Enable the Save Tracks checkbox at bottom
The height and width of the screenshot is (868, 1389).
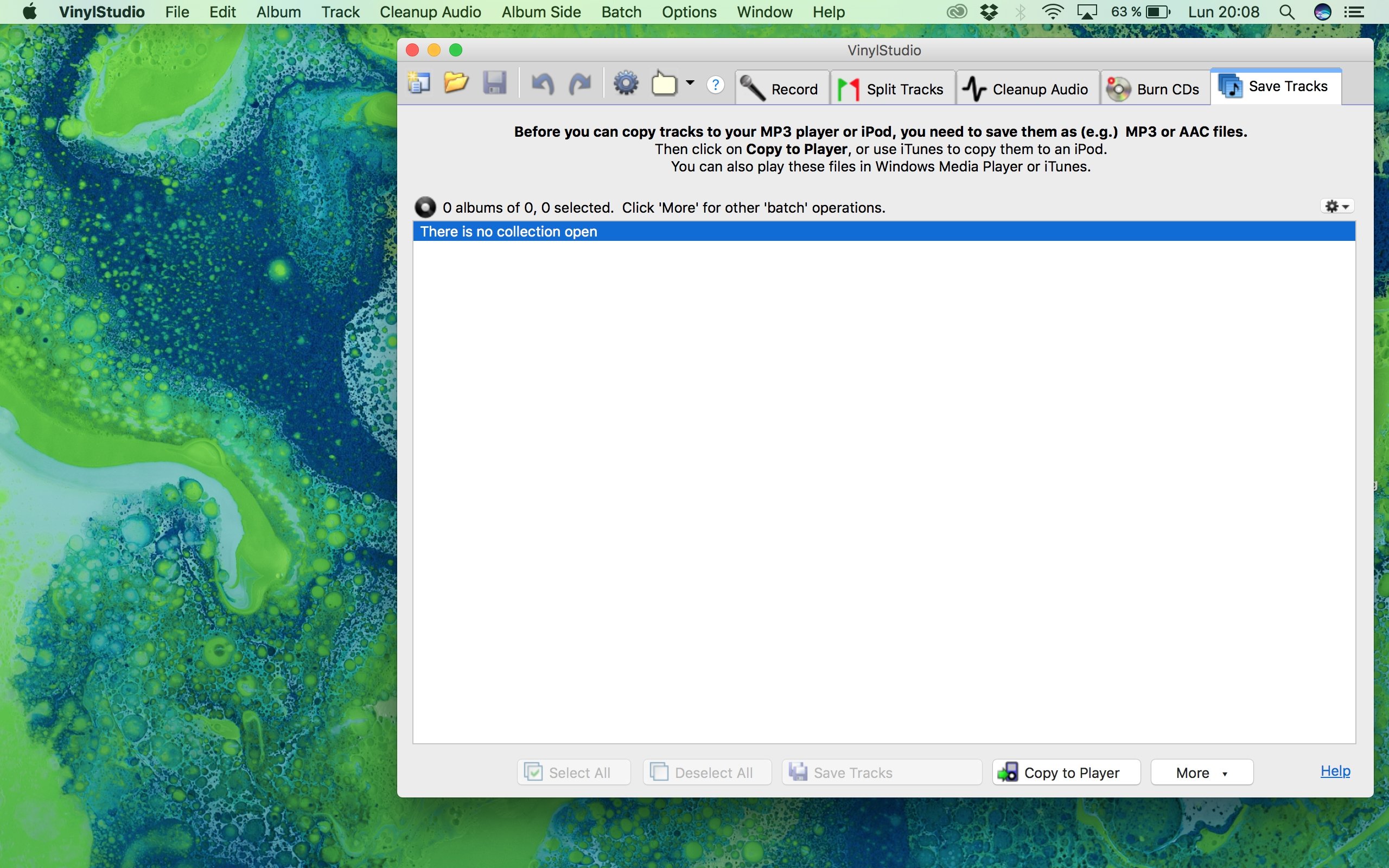(839, 771)
